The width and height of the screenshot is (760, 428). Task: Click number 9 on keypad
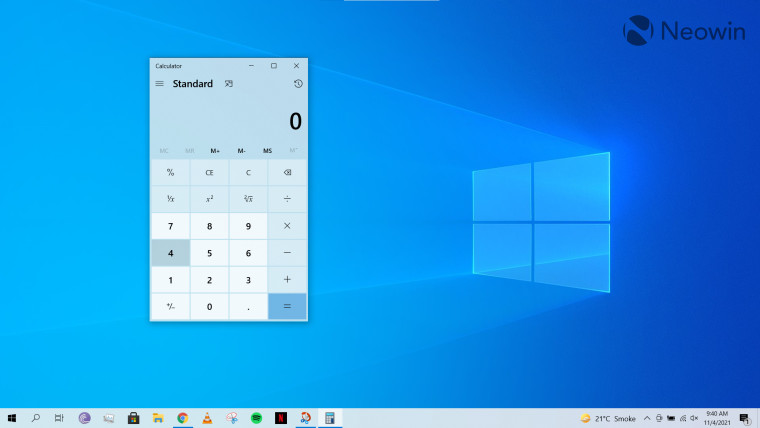tap(248, 226)
